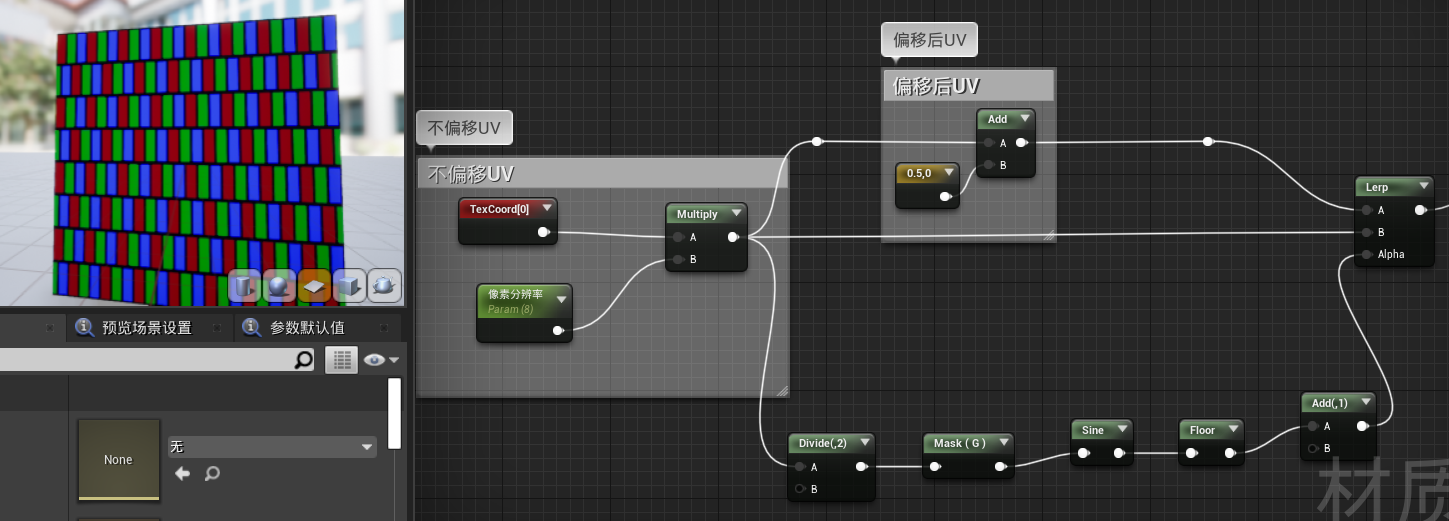This screenshot has width=1449, height=521.
Task: Select the teapot custom mesh preview icon
Action: [x=385, y=286]
